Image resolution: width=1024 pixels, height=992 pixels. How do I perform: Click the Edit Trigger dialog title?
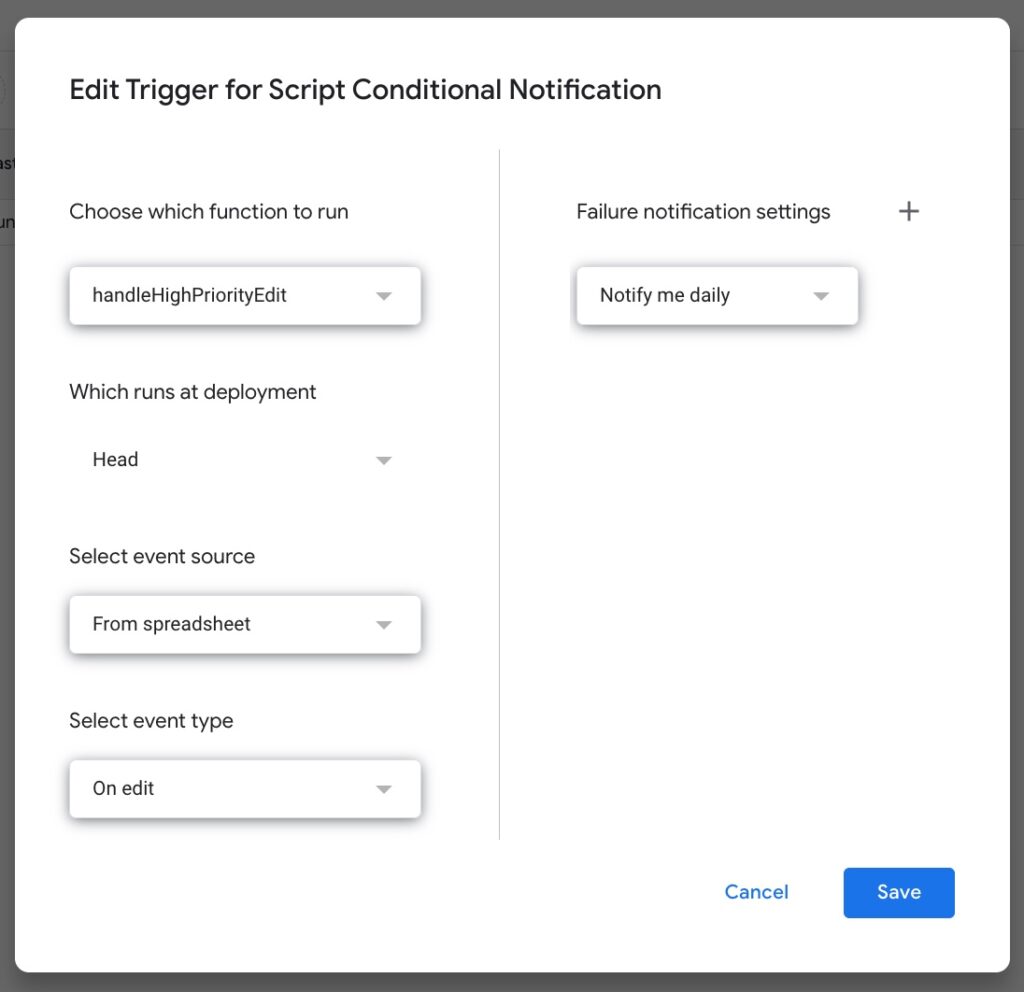365,90
